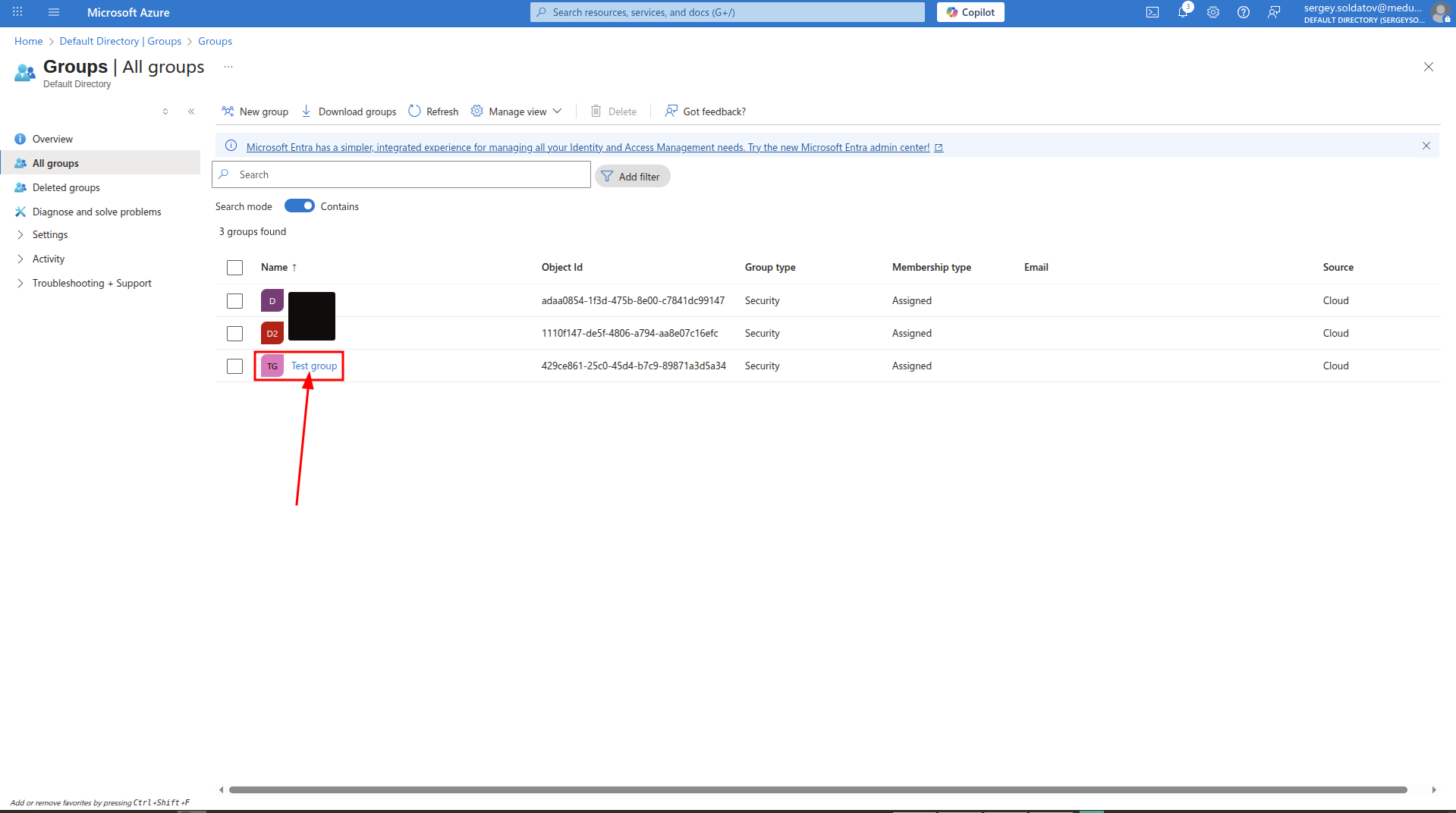This screenshot has width=1456, height=813.
Task: Click the Copilot button
Action: (x=970, y=12)
